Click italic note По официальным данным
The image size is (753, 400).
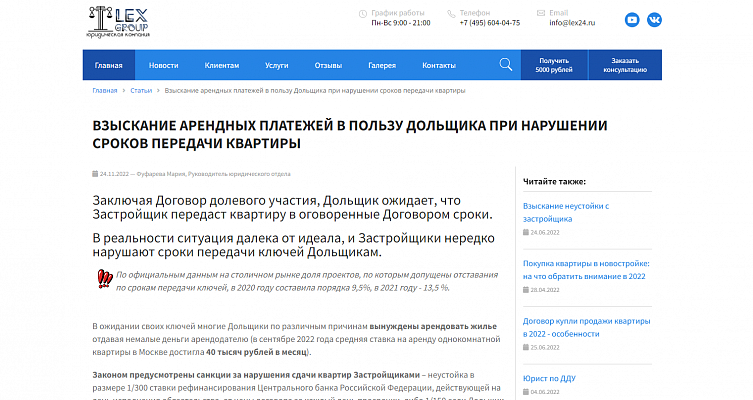click(307, 281)
